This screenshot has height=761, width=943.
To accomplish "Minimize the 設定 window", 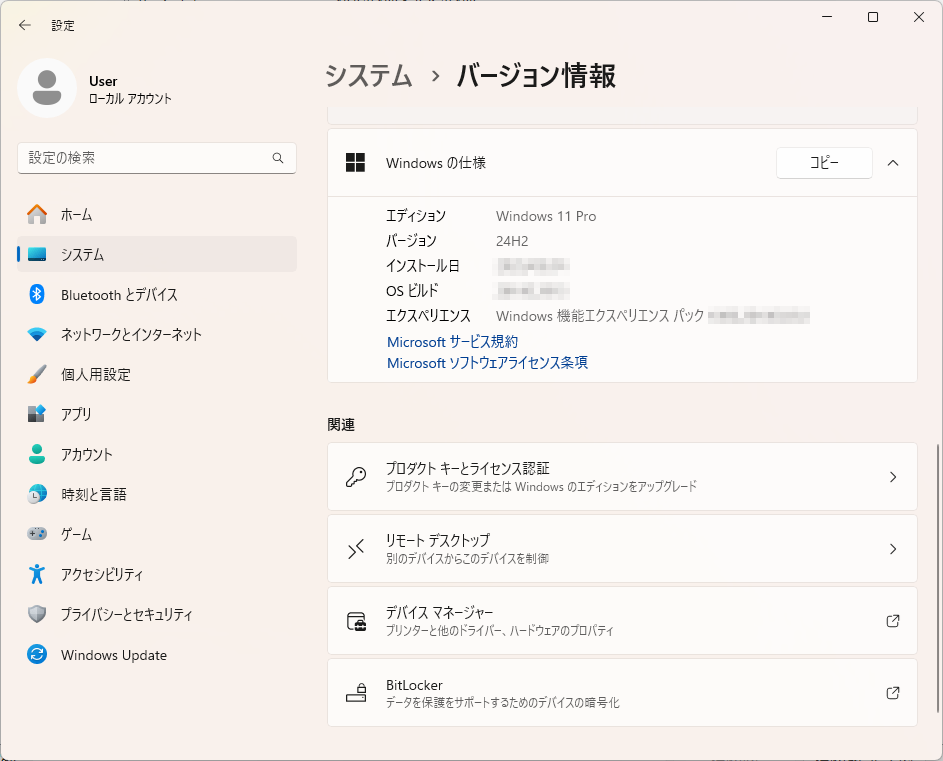I will 827,17.
